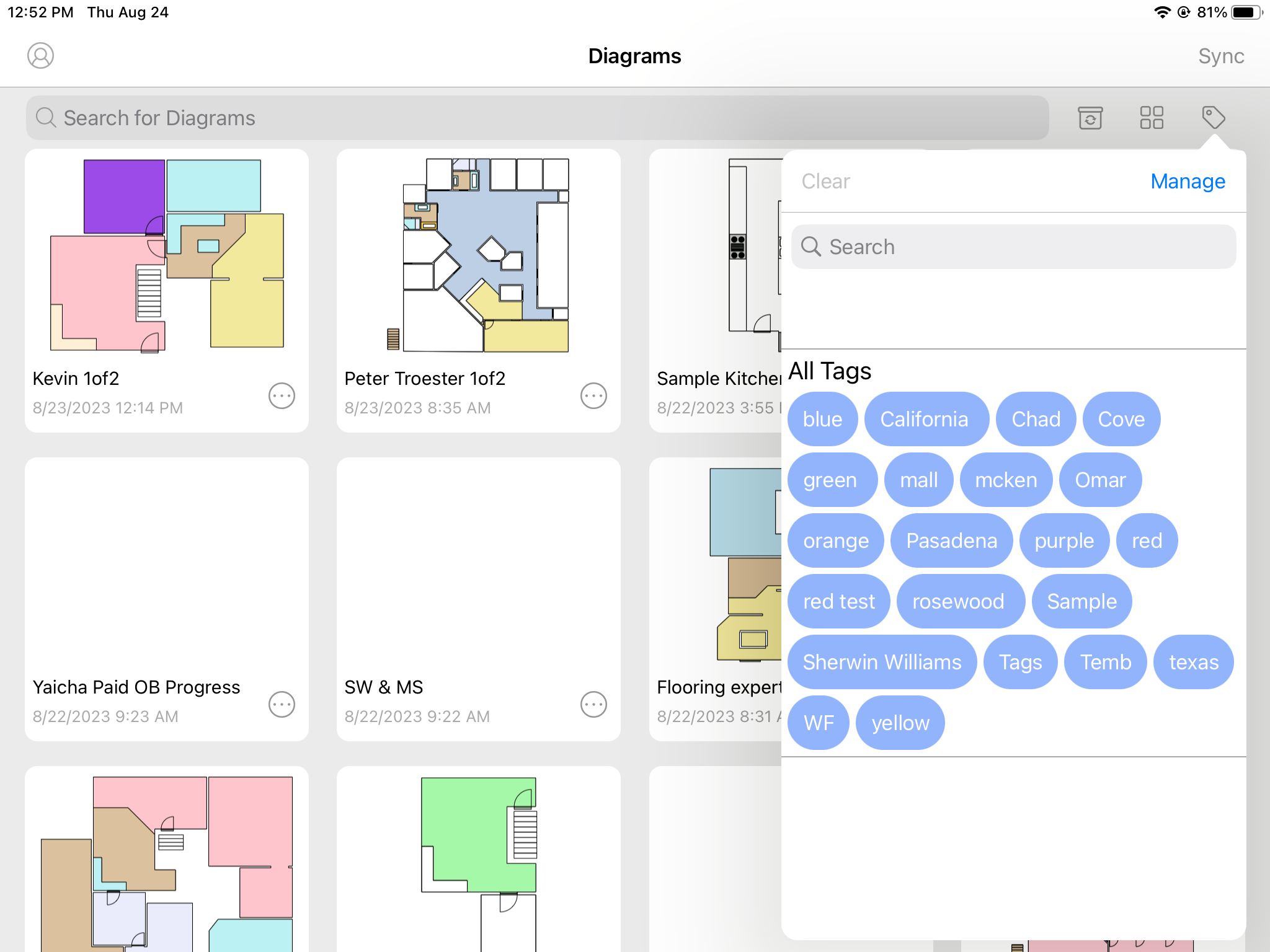Filter diagrams by the purple tag
Viewport: 1270px width, 952px height.
click(1064, 540)
